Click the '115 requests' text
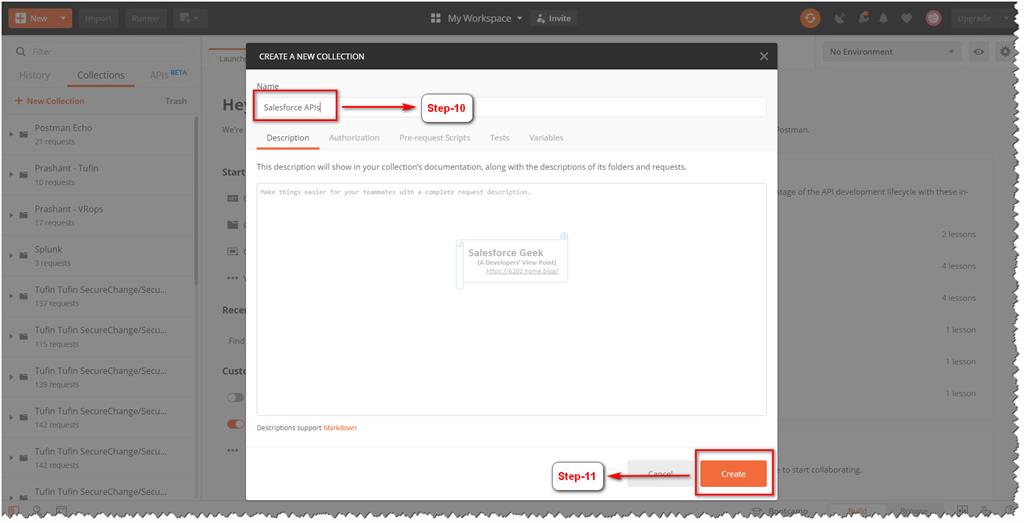The image size is (1024, 523). pyautogui.click(x=56, y=344)
